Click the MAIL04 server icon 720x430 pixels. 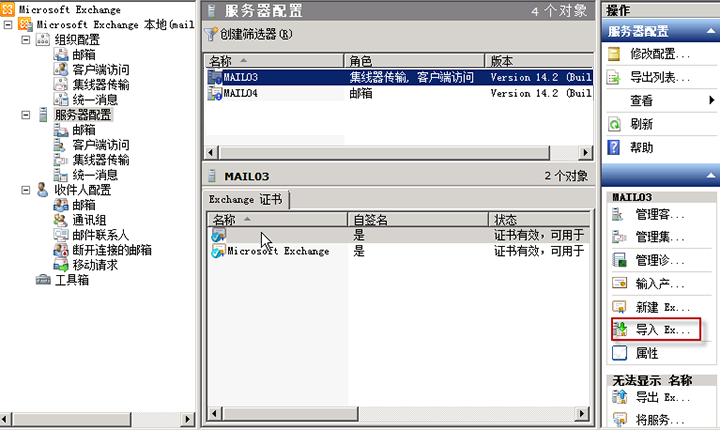(215, 93)
